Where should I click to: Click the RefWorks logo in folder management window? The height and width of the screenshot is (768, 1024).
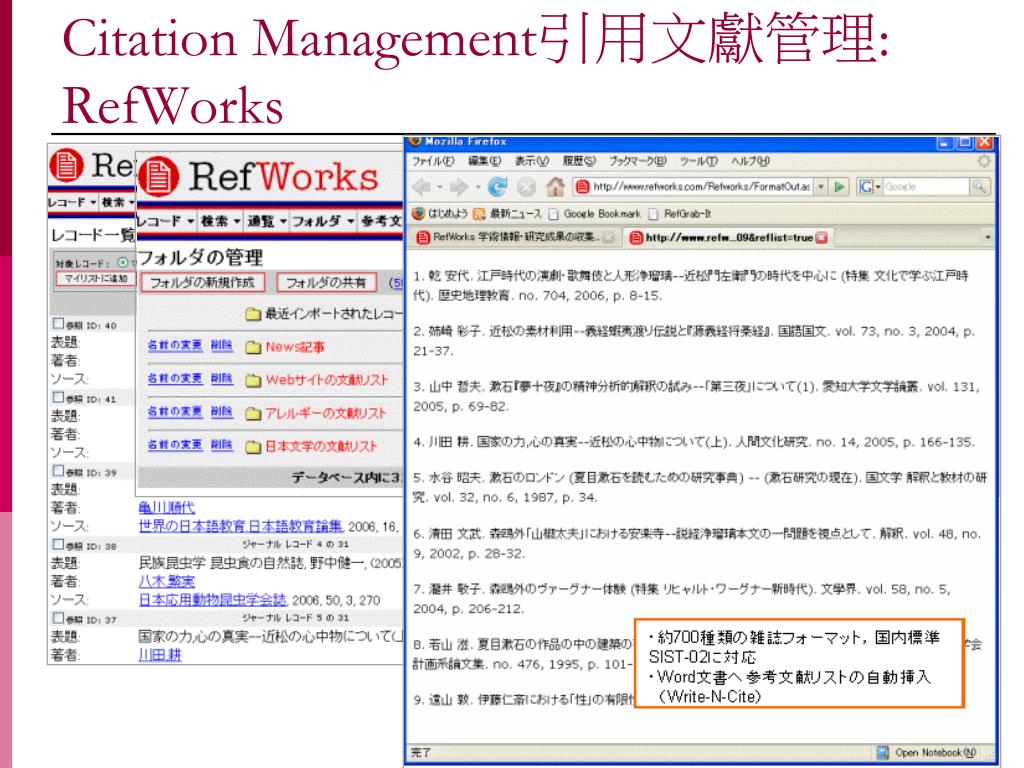click(259, 176)
